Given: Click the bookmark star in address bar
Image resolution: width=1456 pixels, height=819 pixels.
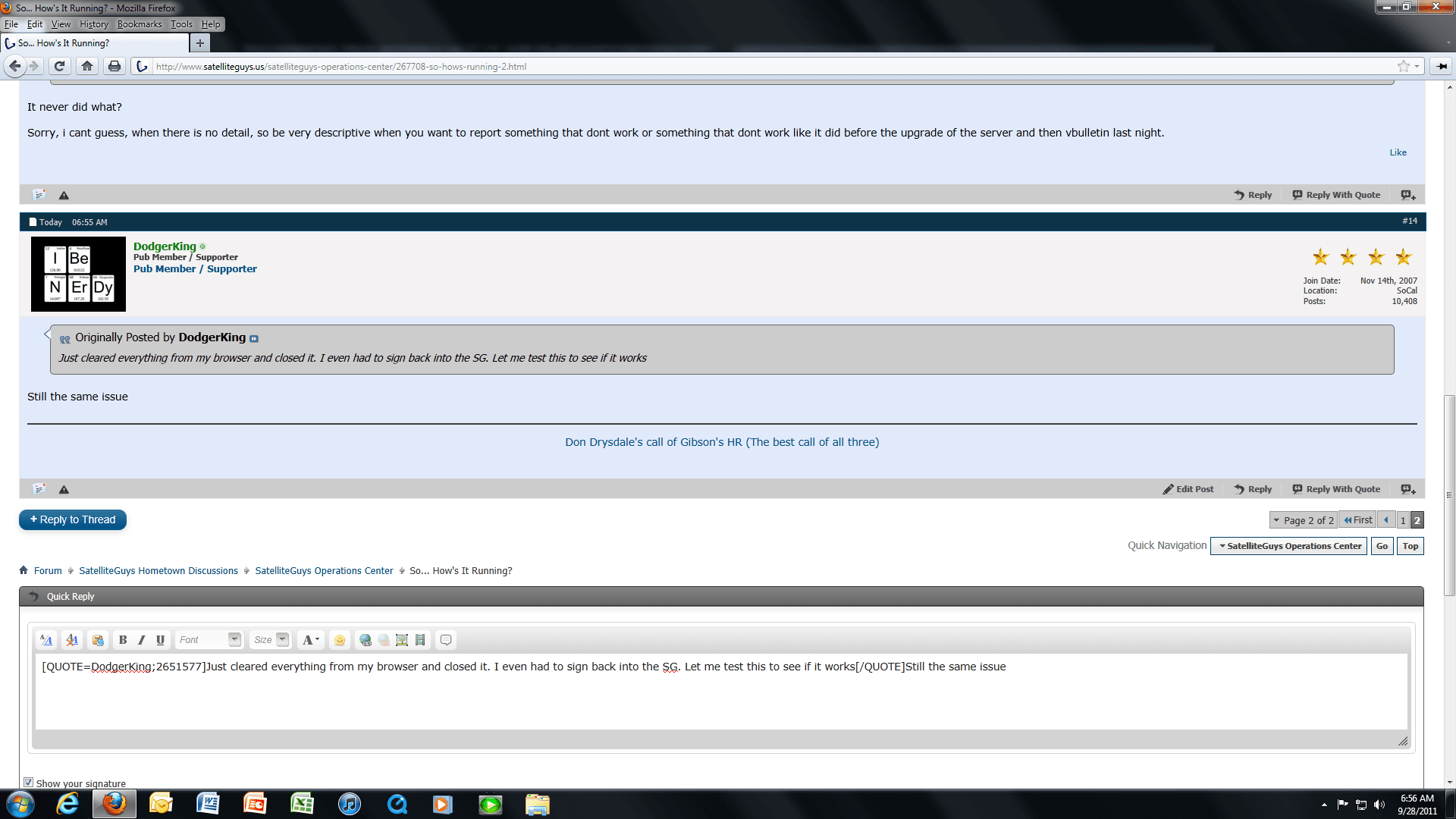Looking at the screenshot, I should point(1404,66).
